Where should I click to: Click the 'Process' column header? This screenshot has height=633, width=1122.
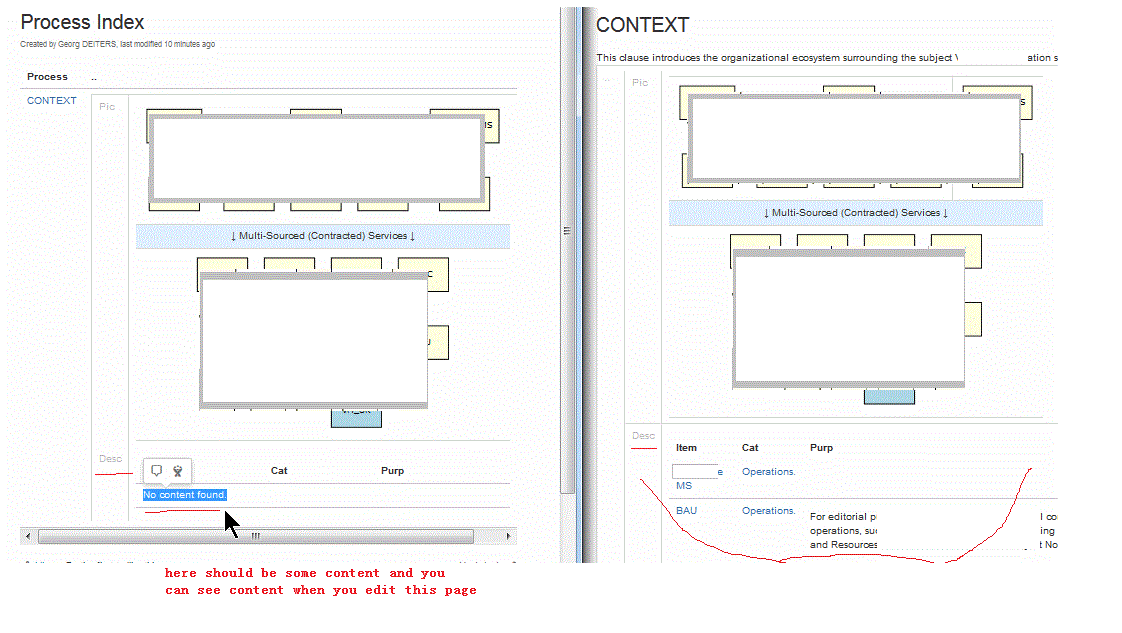(x=47, y=77)
